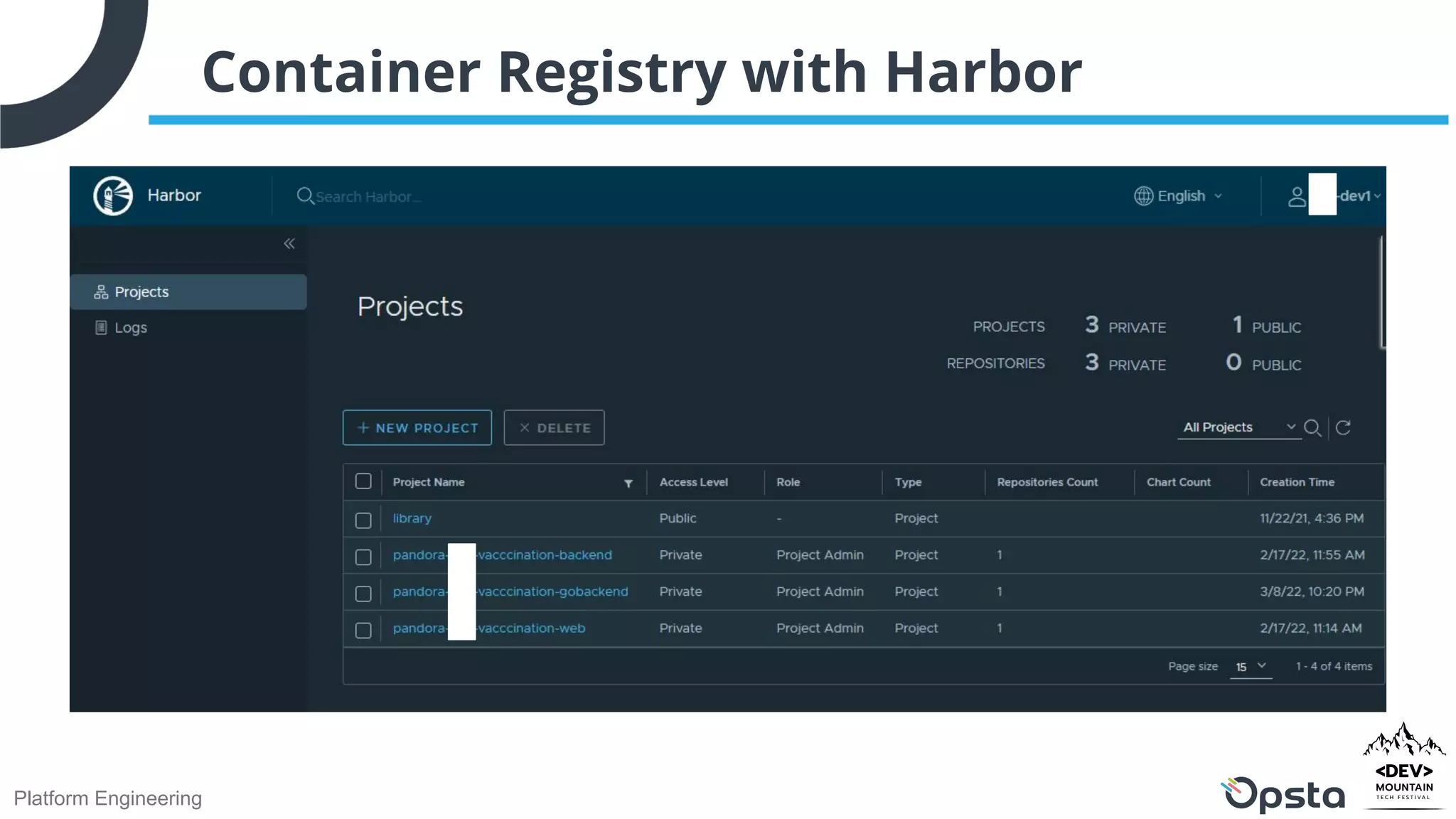Image resolution: width=1456 pixels, height=819 pixels.
Task: Click the Projects sidebar icon
Action: pos(101,292)
